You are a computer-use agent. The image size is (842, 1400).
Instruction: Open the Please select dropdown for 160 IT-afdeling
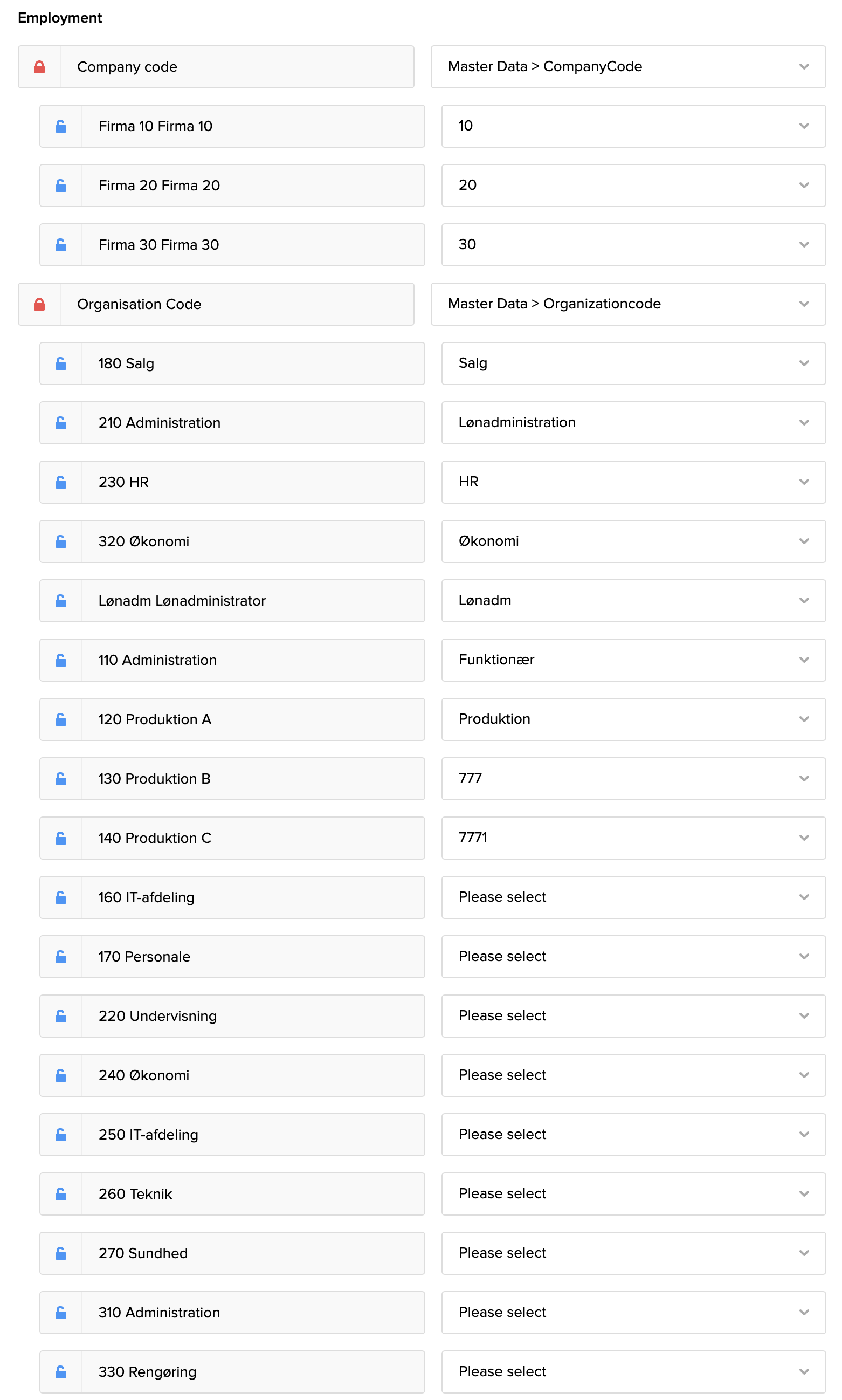tap(633, 897)
